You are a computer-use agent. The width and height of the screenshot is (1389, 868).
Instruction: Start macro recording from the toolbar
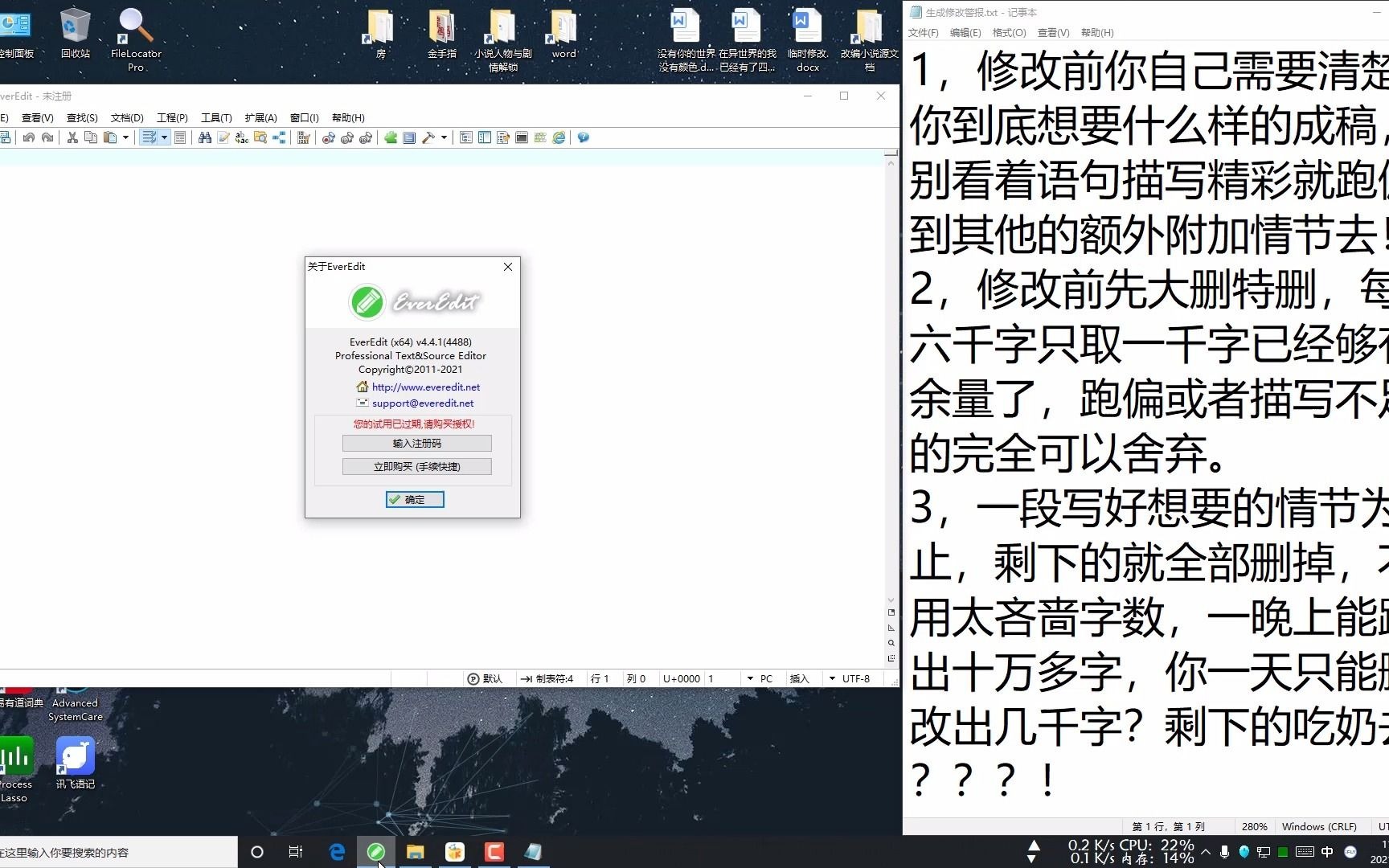pyautogui.click(x=327, y=137)
